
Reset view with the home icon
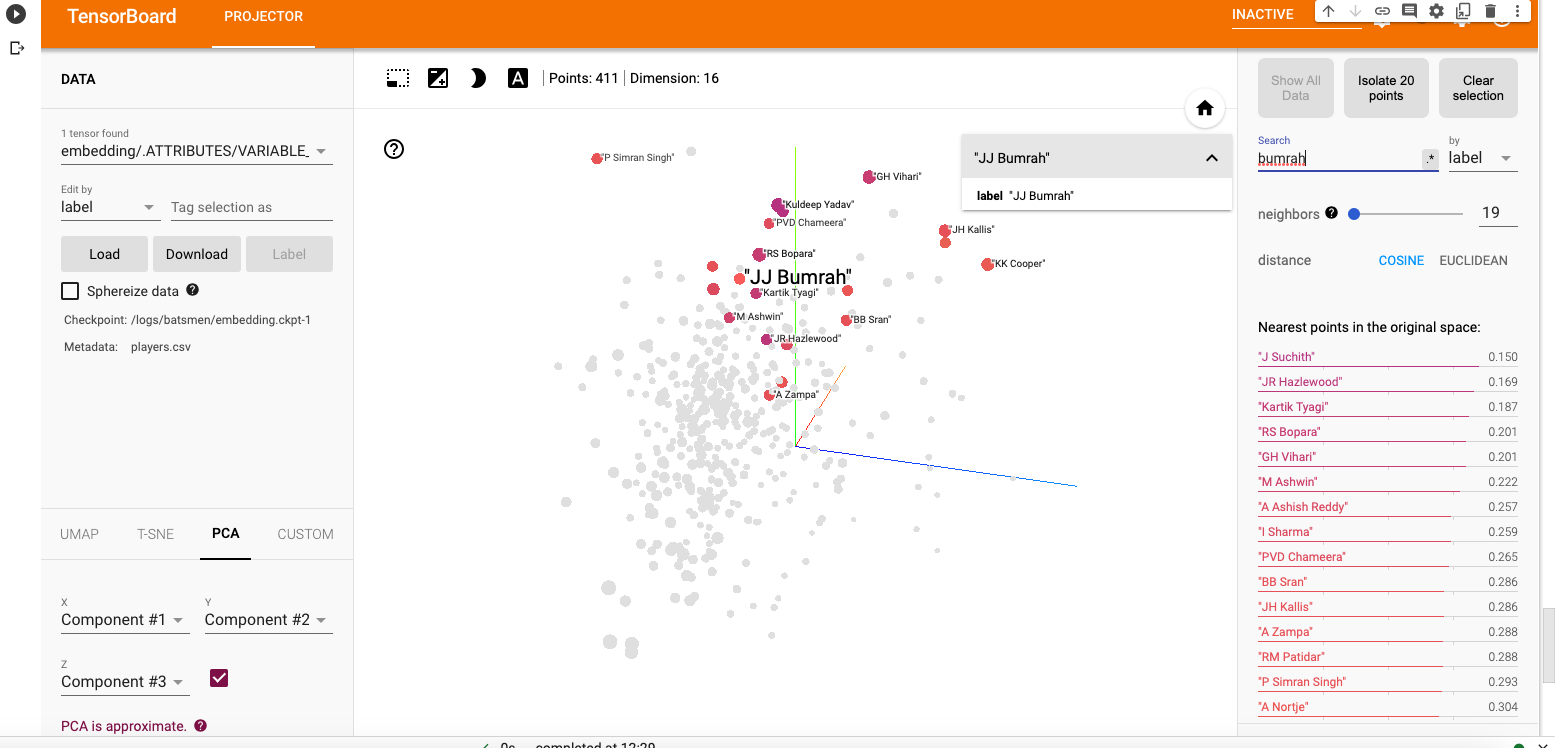click(1204, 109)
